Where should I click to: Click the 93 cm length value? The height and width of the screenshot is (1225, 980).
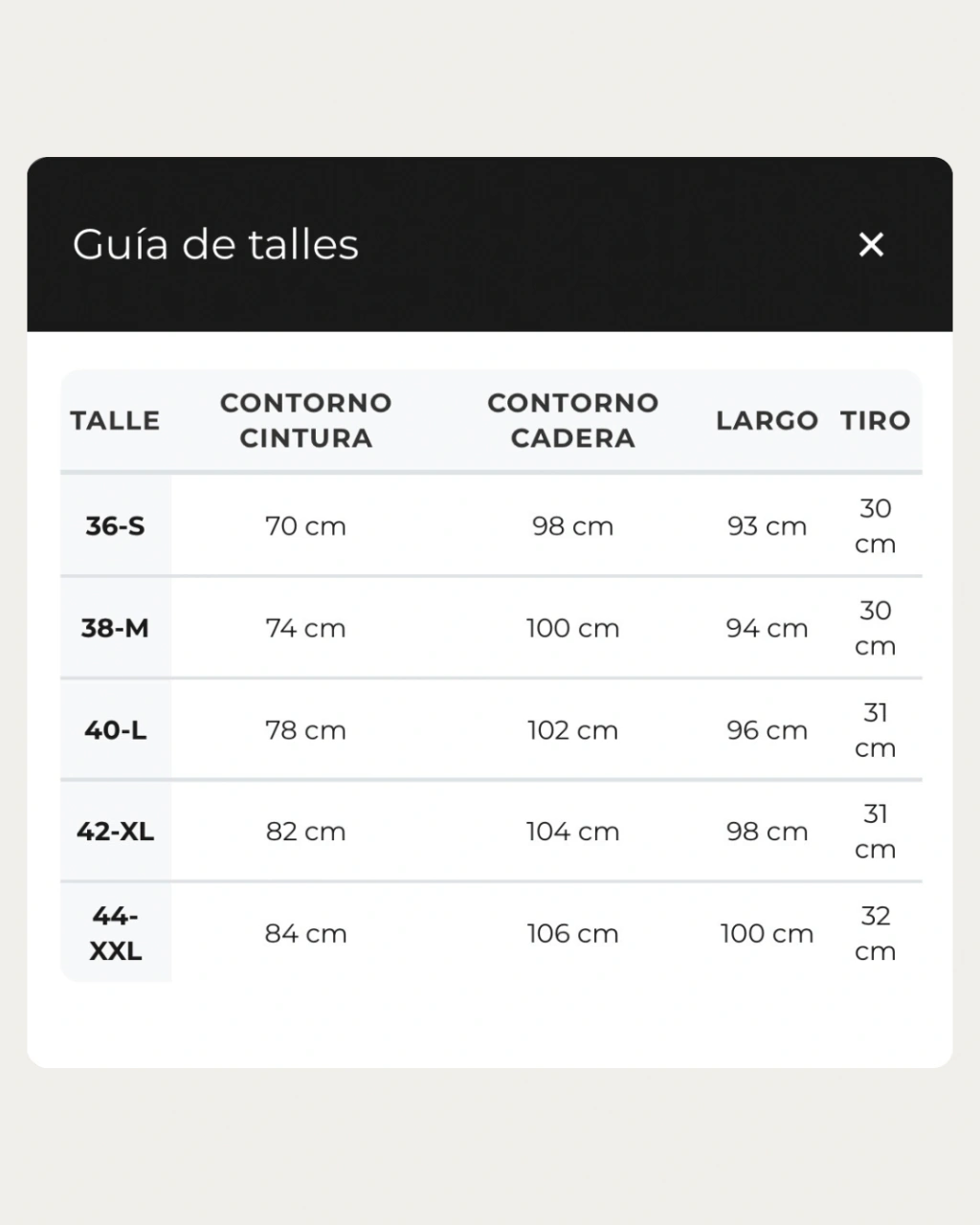768,525
